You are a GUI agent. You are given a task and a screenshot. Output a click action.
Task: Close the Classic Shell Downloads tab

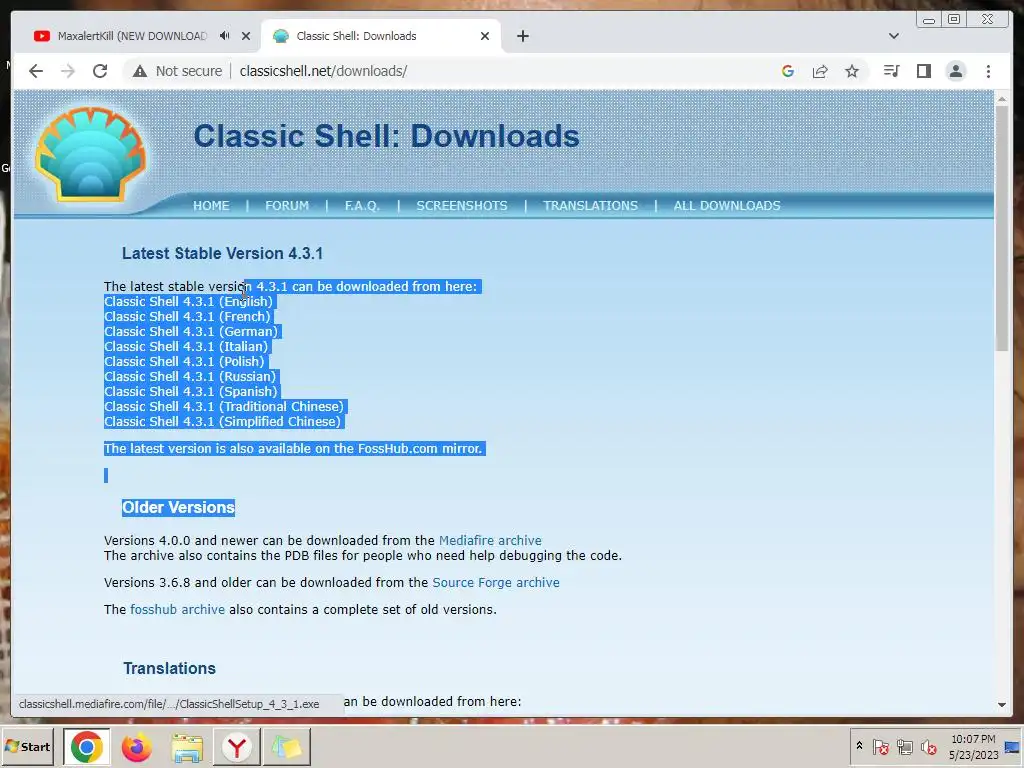[x=485, y=36]
